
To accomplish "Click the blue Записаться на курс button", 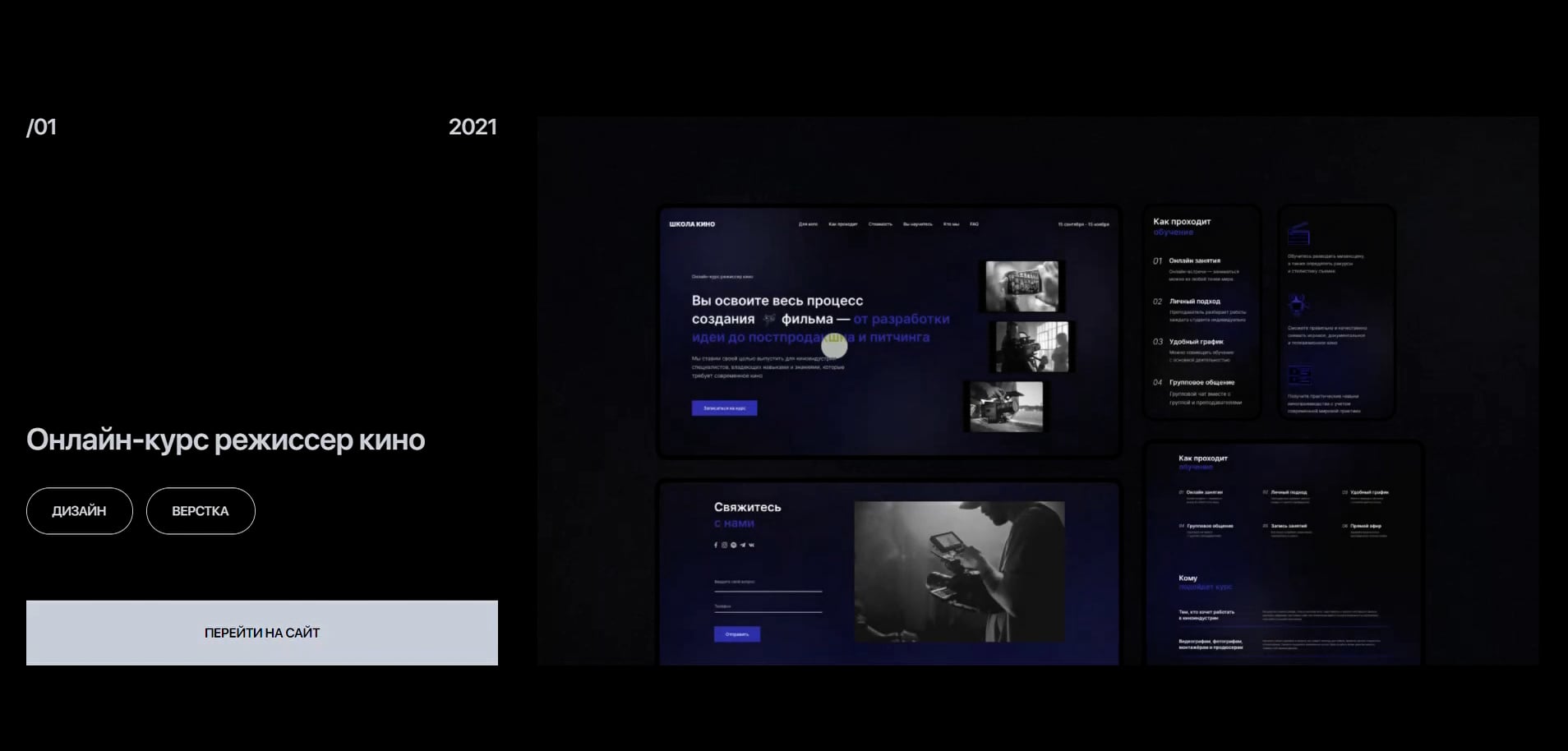I will [x=724, y=408].
